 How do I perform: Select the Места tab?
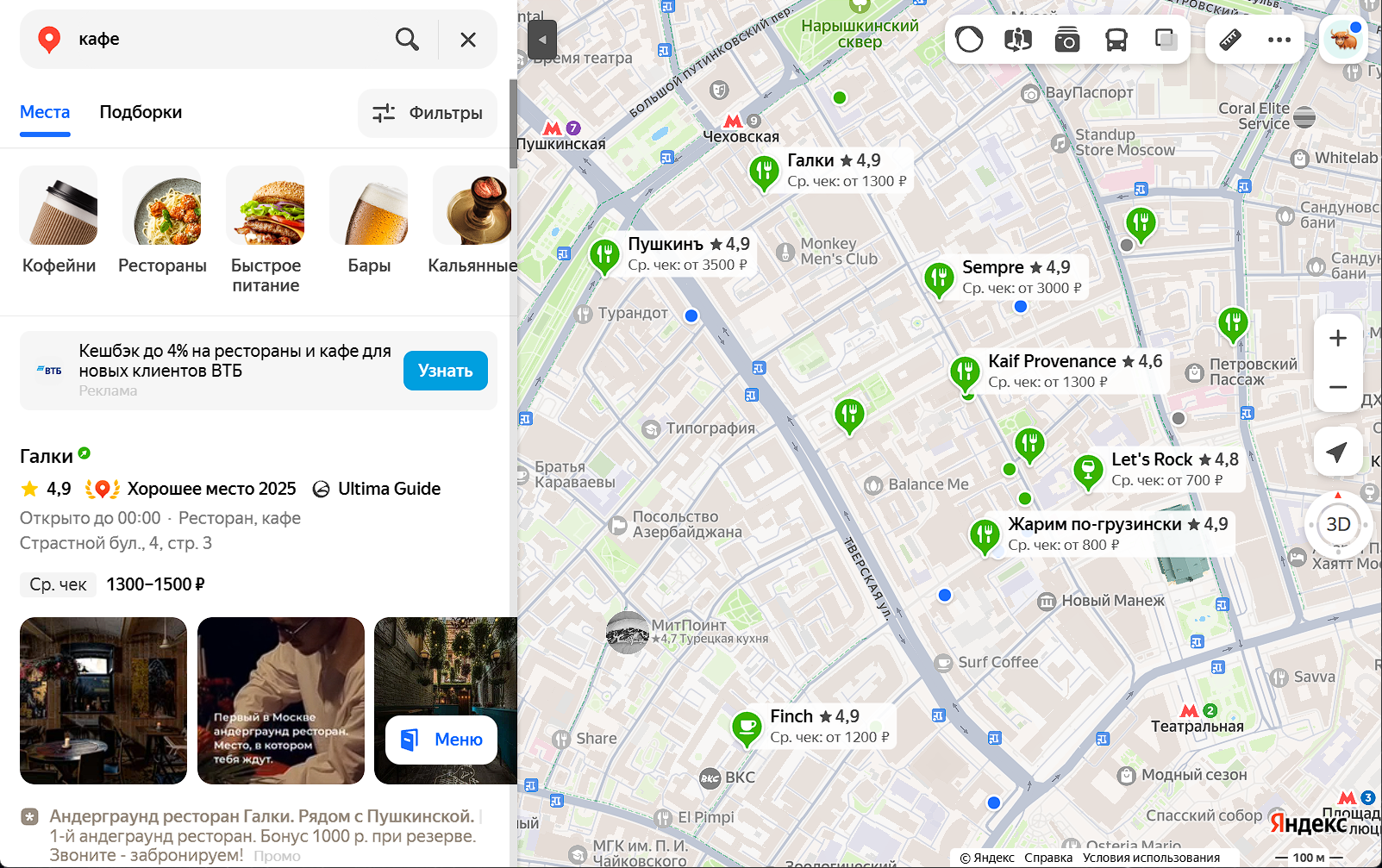pyautogui.click(x=45, y=112)
